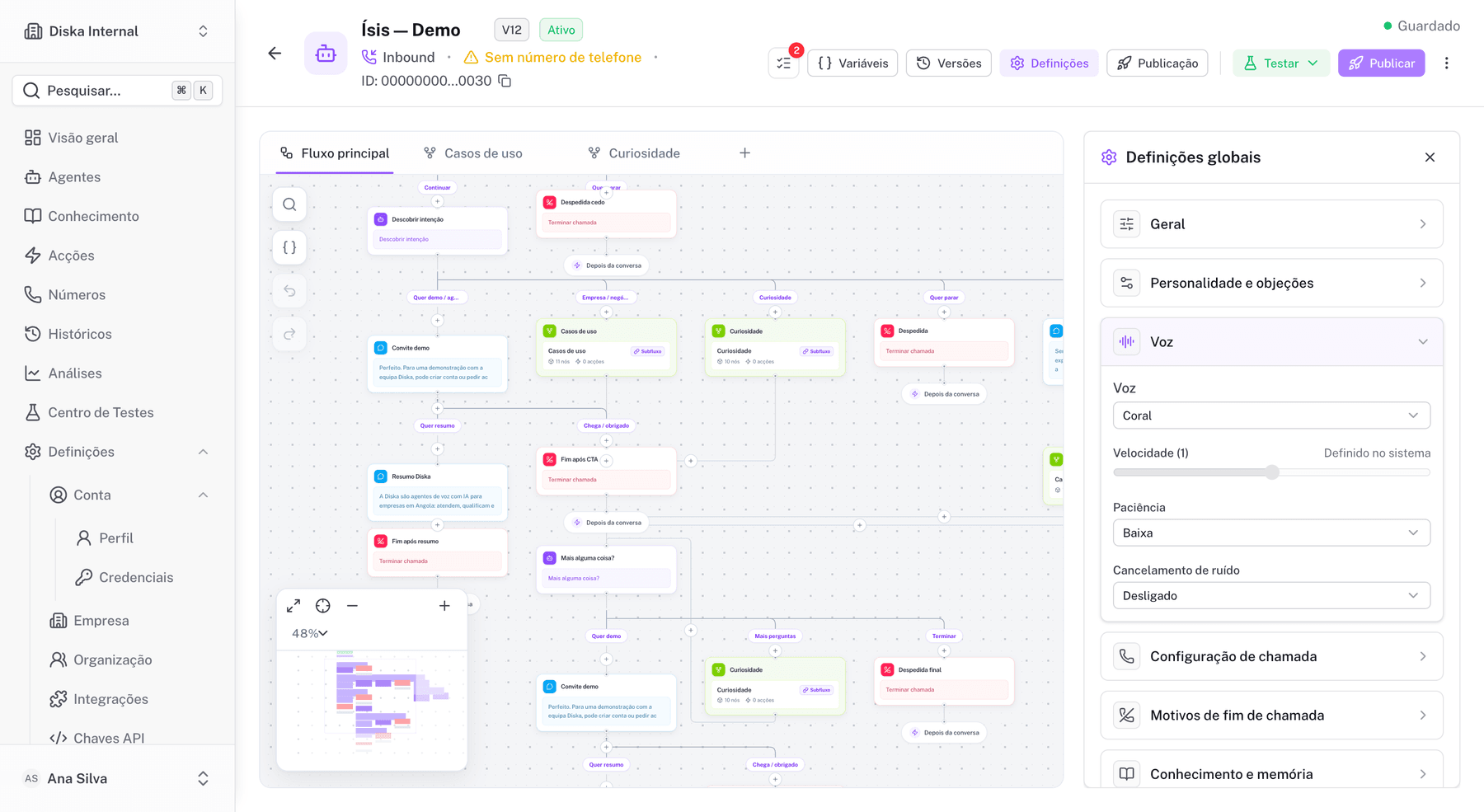Zoom in with the plus icon on minimap
The height and width of the screenshot is (812, 1484).
click(444, 606)
